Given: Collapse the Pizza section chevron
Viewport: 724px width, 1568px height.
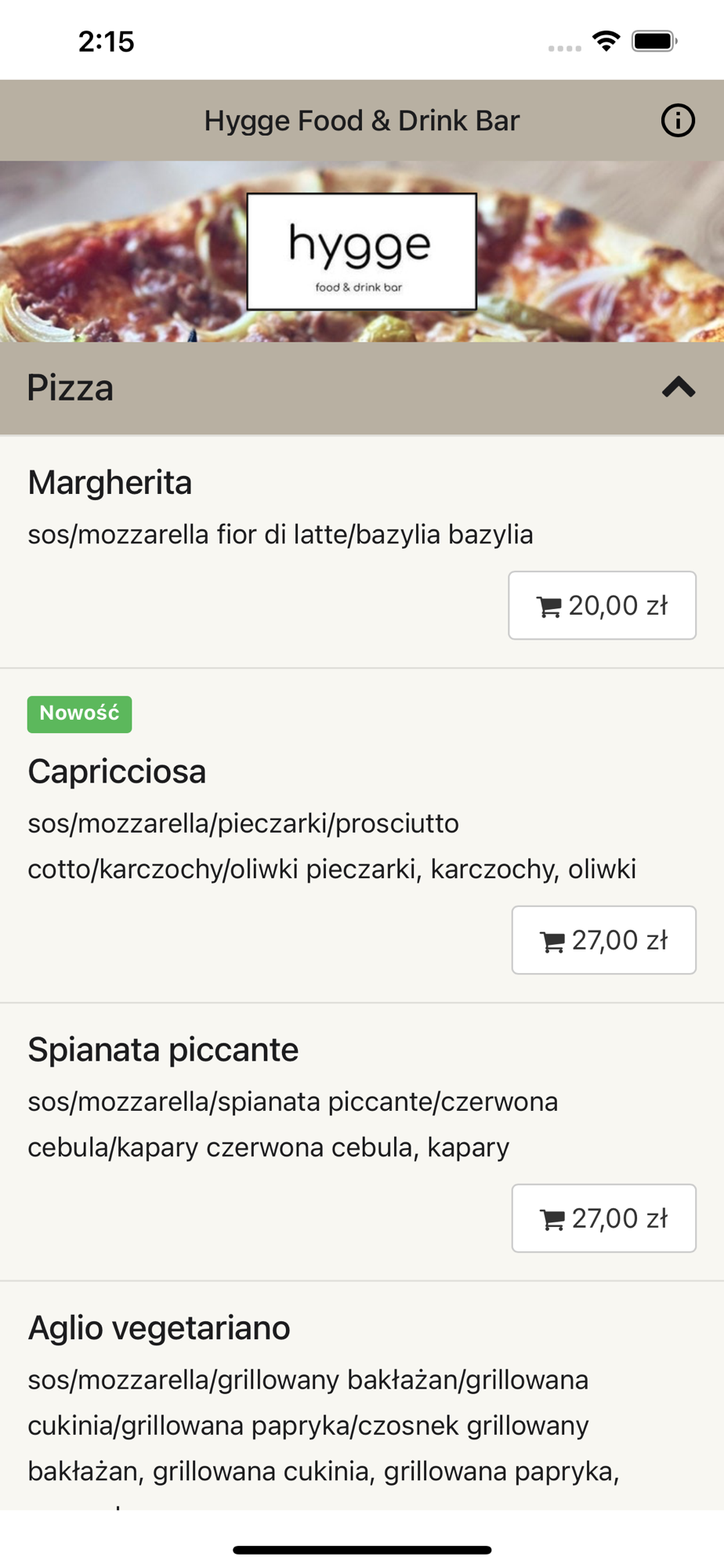Looking at the screenshot, I should pos(679,387).
